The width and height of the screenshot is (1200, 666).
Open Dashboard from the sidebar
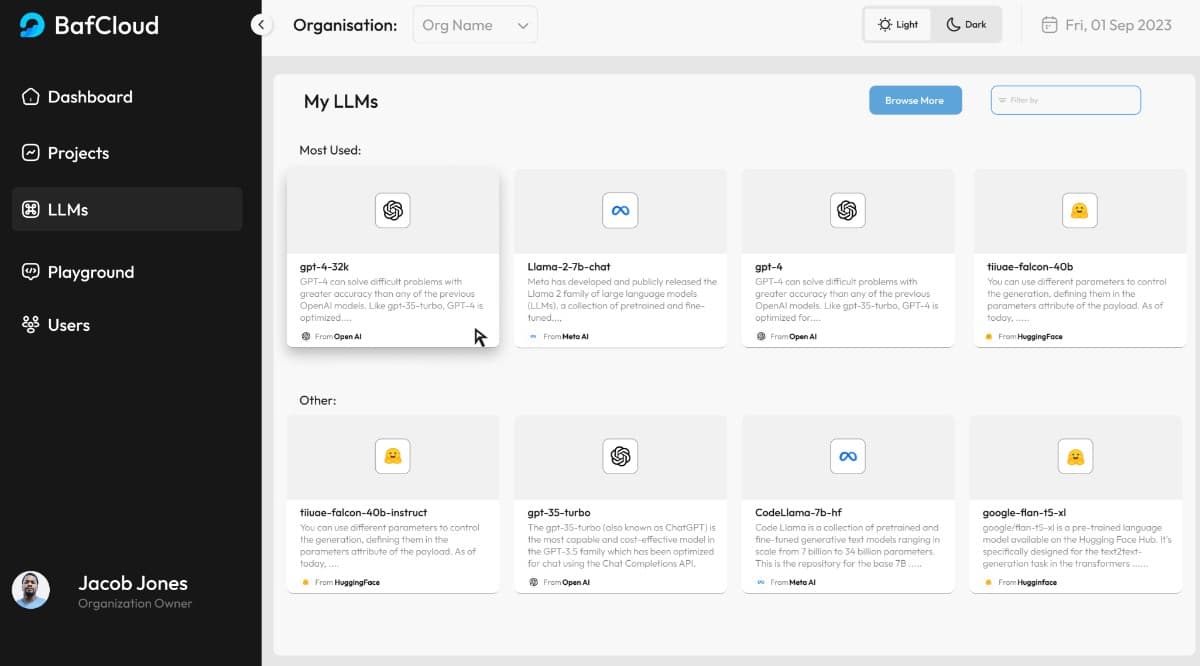(x=127, y=97)
